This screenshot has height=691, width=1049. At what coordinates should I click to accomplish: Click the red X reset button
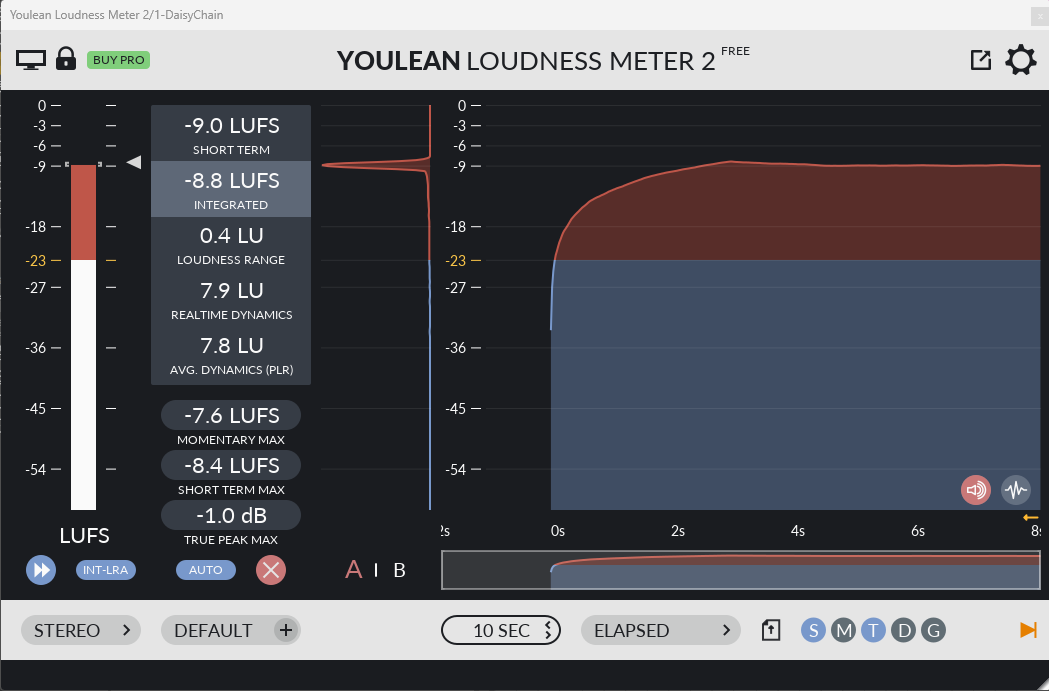tap(271, 570)
